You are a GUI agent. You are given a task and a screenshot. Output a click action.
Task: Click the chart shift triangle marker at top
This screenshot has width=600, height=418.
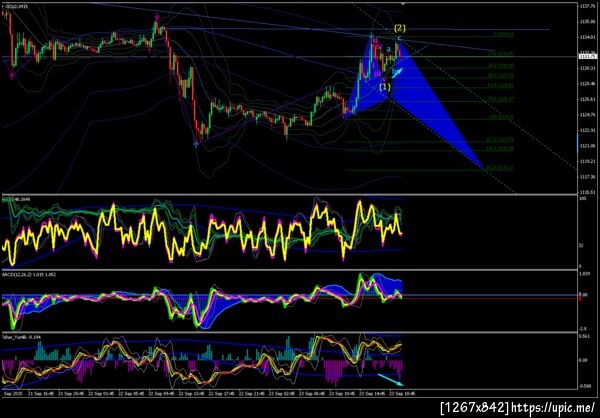[403, 3]
